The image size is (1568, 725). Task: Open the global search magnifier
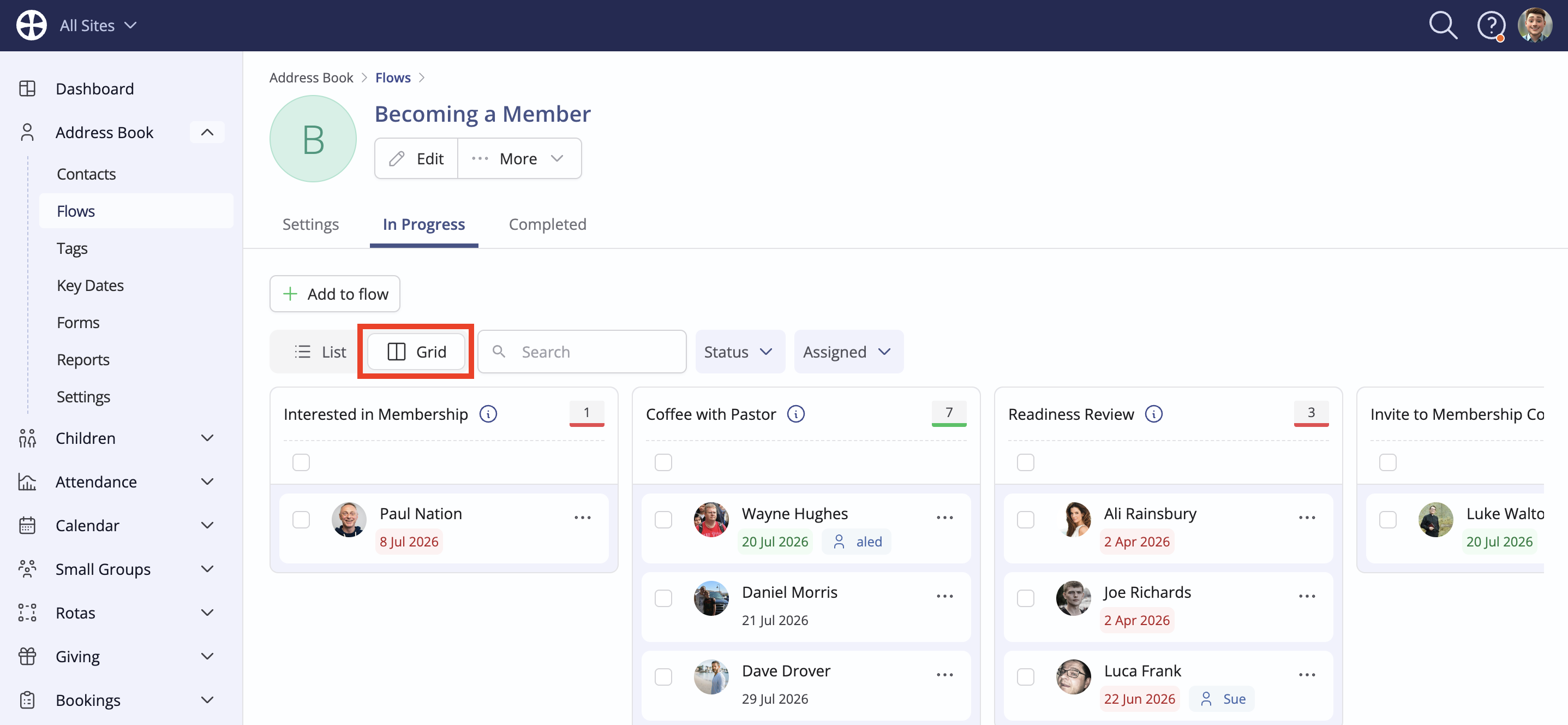1443,26
